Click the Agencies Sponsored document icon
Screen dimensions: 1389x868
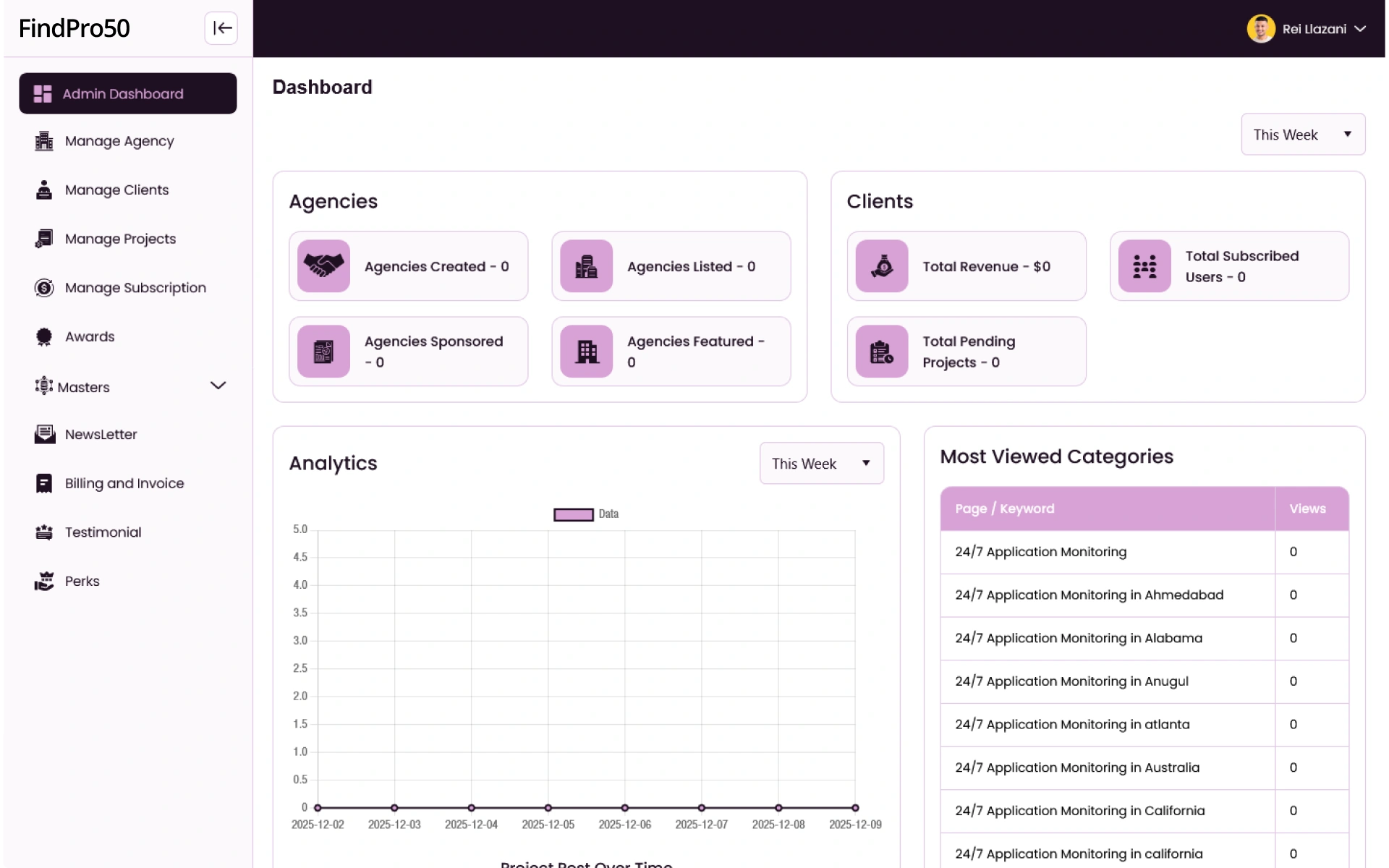pyautogui.click(x=323, y=352)
